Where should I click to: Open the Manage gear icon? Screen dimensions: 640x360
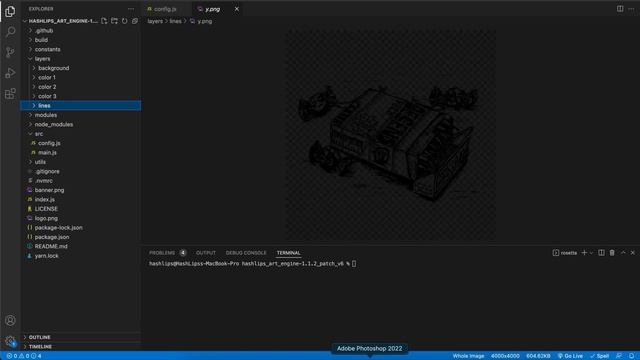click(10, 341)
